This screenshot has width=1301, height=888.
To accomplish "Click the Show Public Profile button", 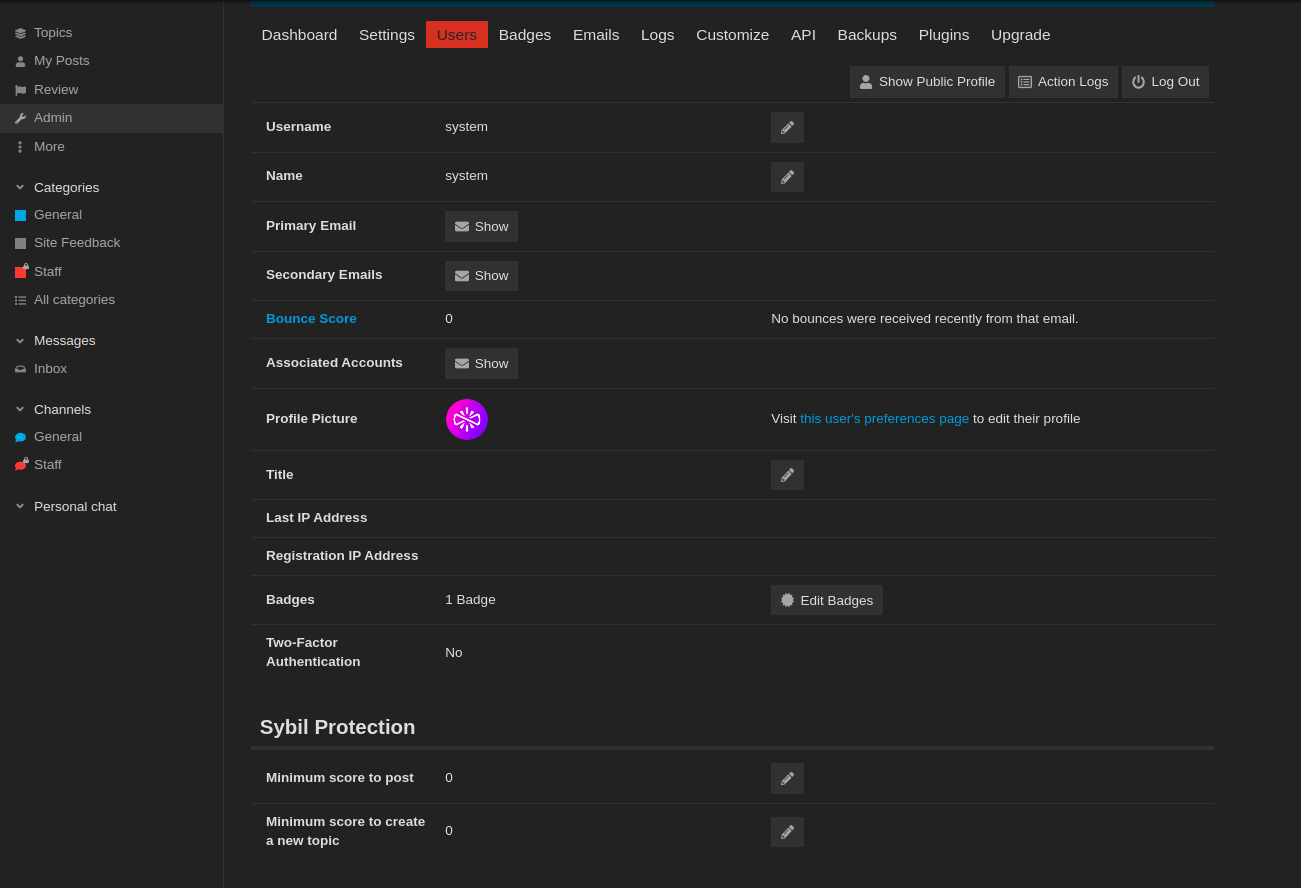I will click(927, 82).
